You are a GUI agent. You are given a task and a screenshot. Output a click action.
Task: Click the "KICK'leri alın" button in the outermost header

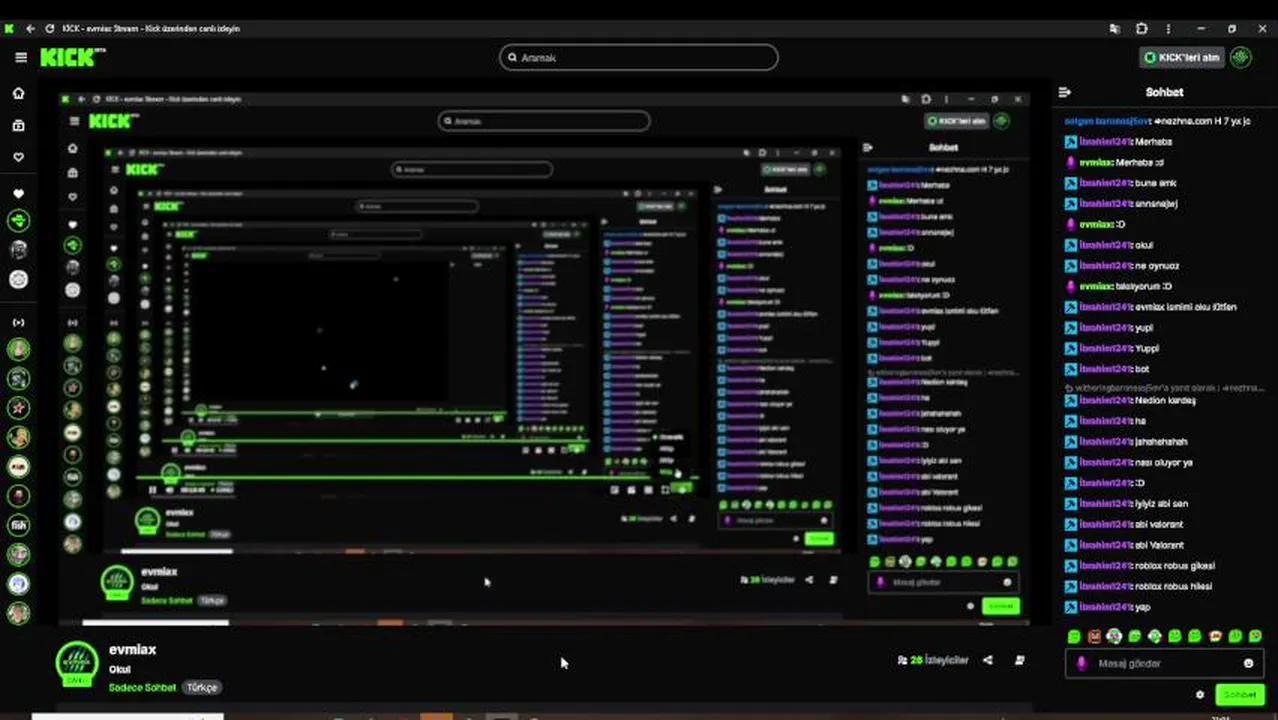(x=1182, y=58)
